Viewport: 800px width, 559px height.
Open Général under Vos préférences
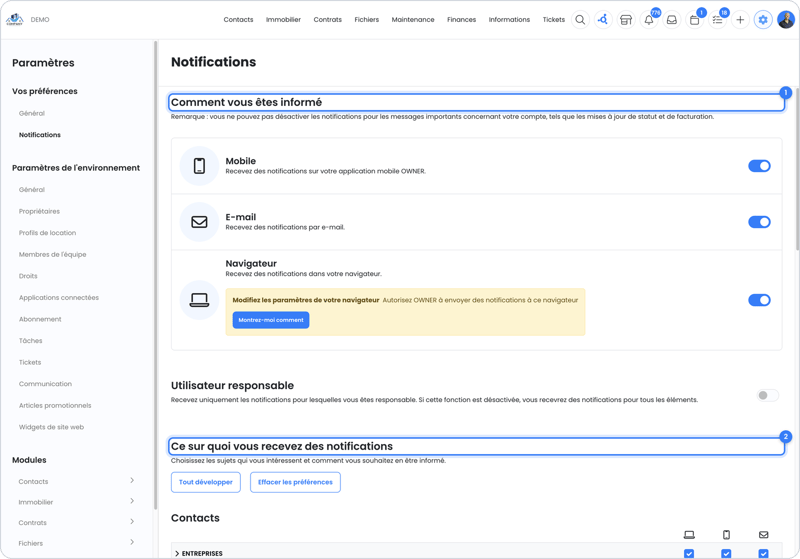pyautogui.click(x=32, y=113)
